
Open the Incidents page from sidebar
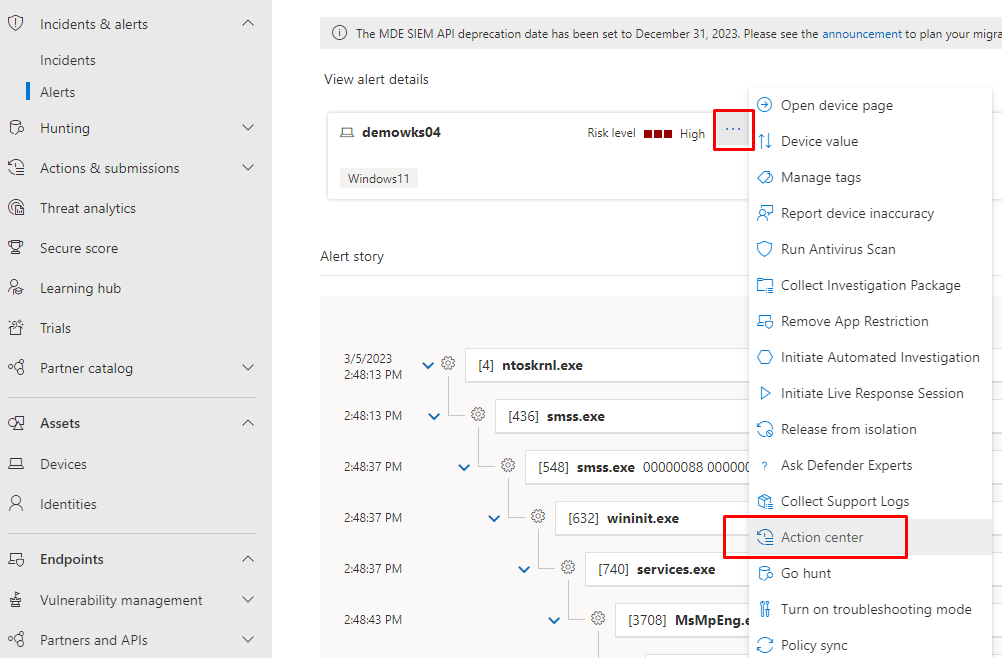click(68, 60)
